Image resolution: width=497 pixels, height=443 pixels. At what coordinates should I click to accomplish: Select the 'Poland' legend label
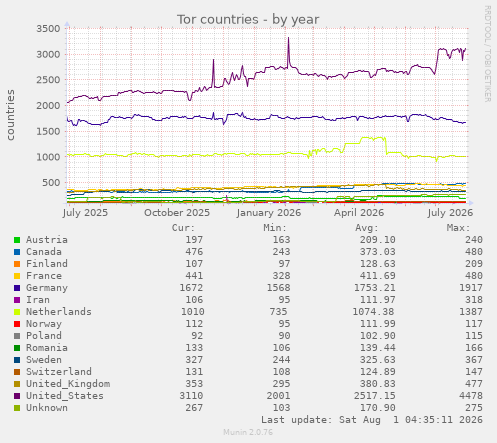[44, 336]
